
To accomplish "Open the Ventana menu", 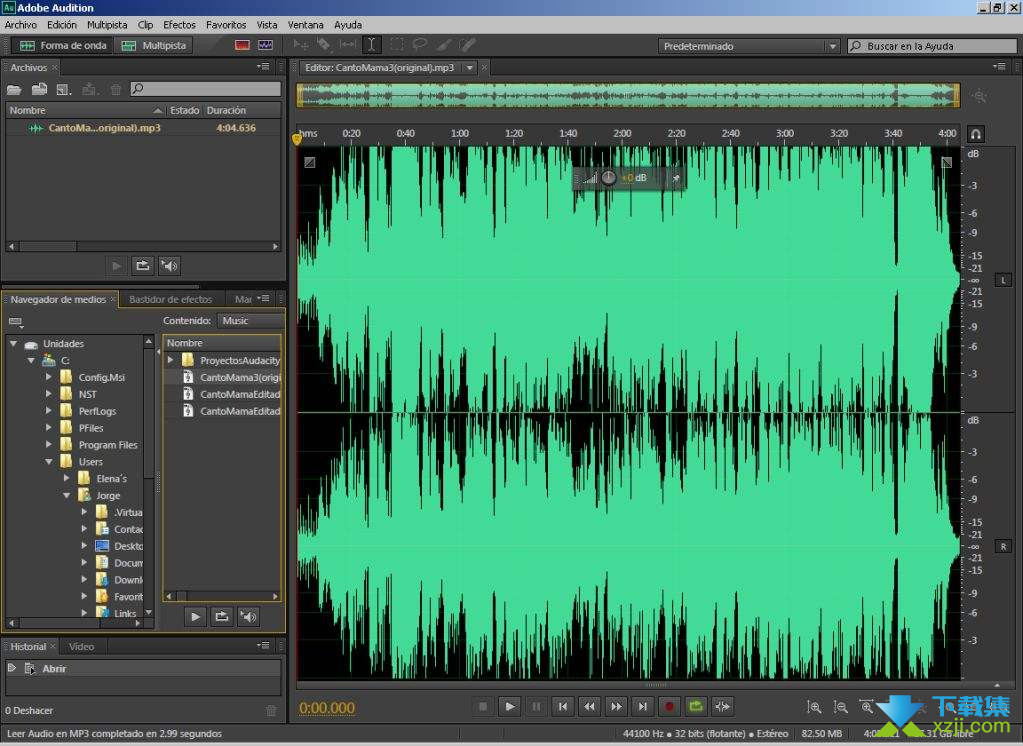I will pos(305,25).
